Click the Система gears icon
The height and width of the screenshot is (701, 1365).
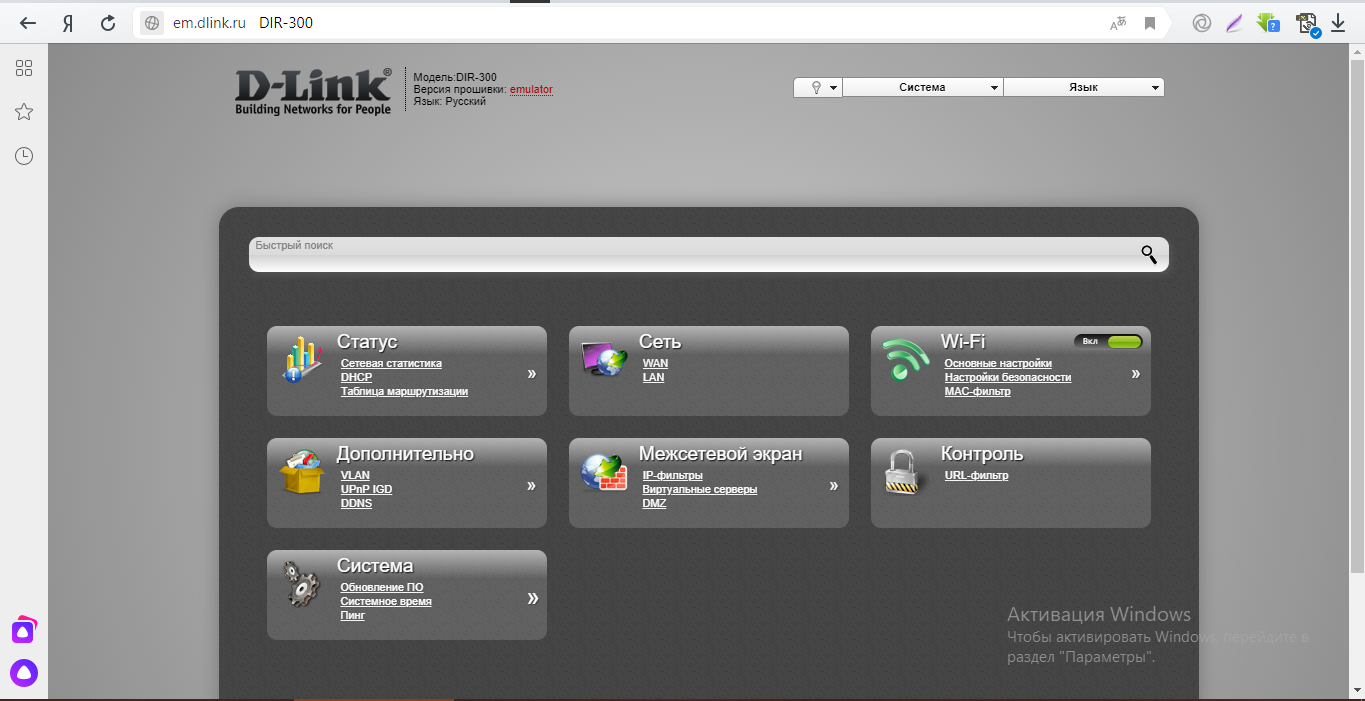[x=300, y=583]
